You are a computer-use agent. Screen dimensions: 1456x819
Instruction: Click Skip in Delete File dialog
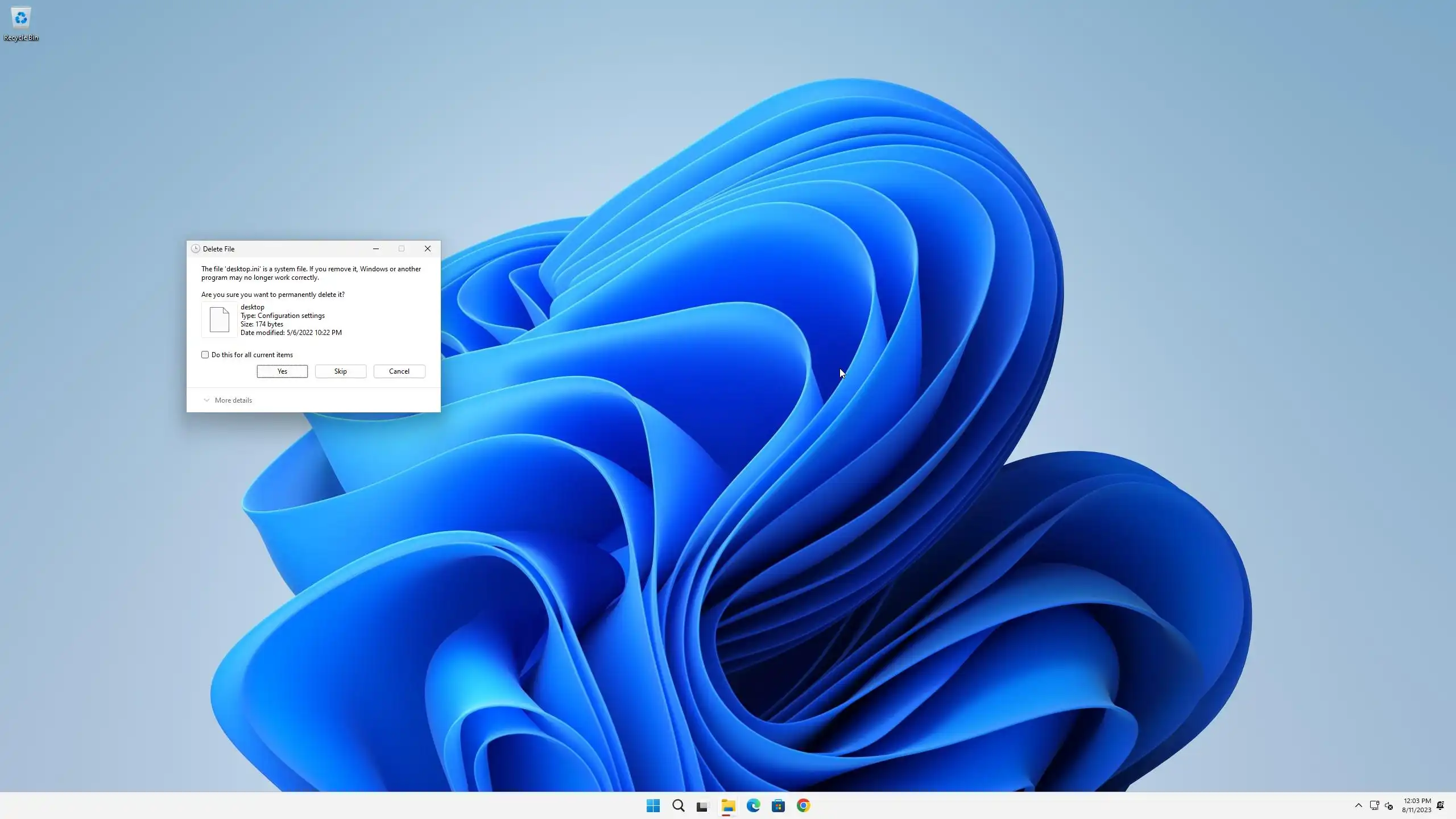coord(340,371)
